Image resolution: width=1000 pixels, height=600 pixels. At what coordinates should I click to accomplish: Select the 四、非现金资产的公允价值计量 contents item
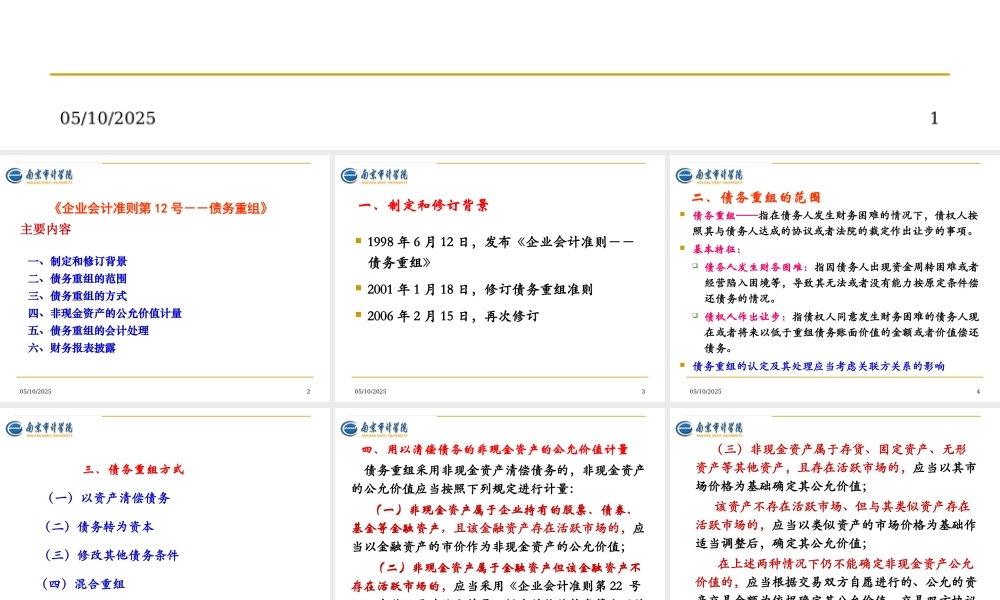(104, 313)
